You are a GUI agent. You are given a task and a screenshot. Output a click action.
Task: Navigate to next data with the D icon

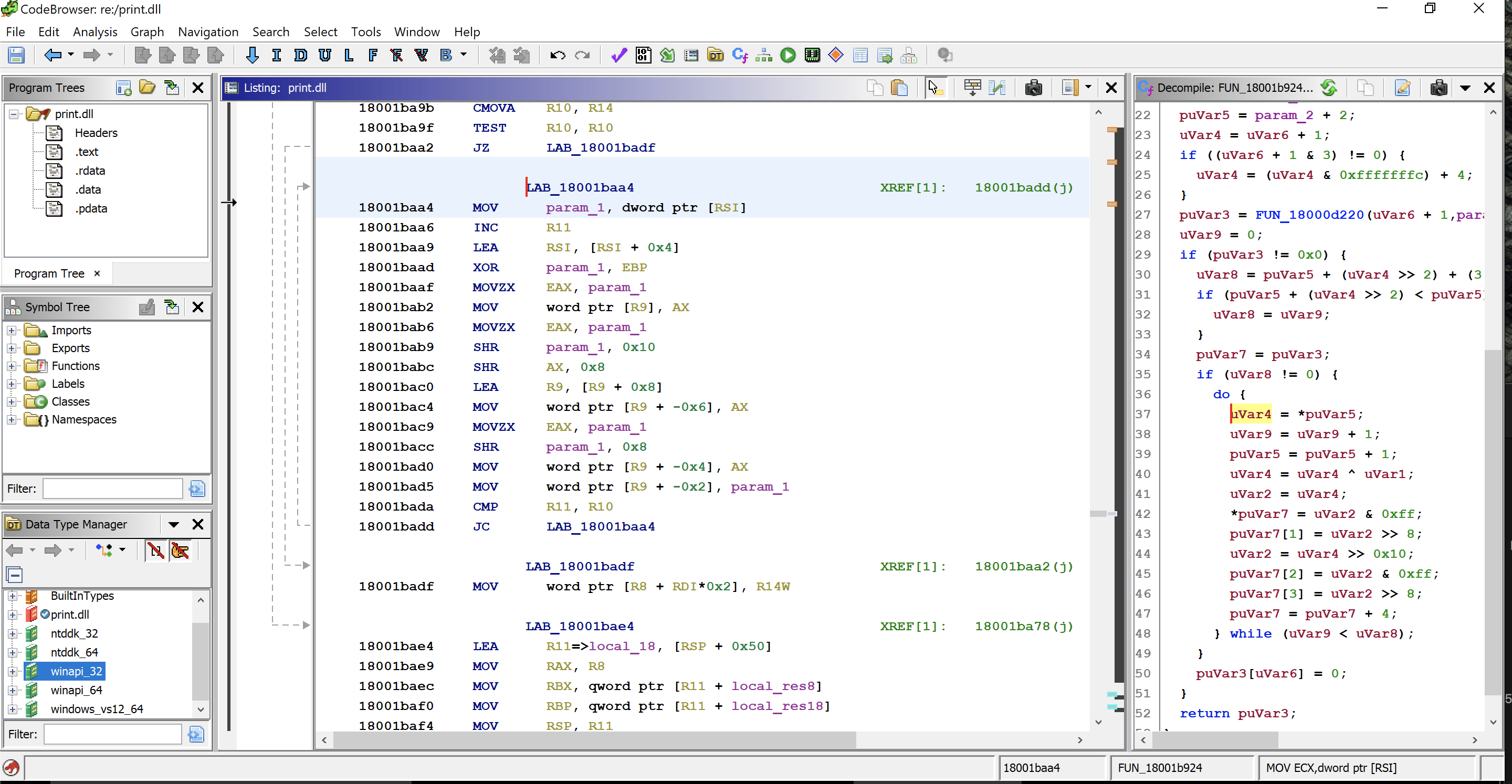(x=300, y=55)
